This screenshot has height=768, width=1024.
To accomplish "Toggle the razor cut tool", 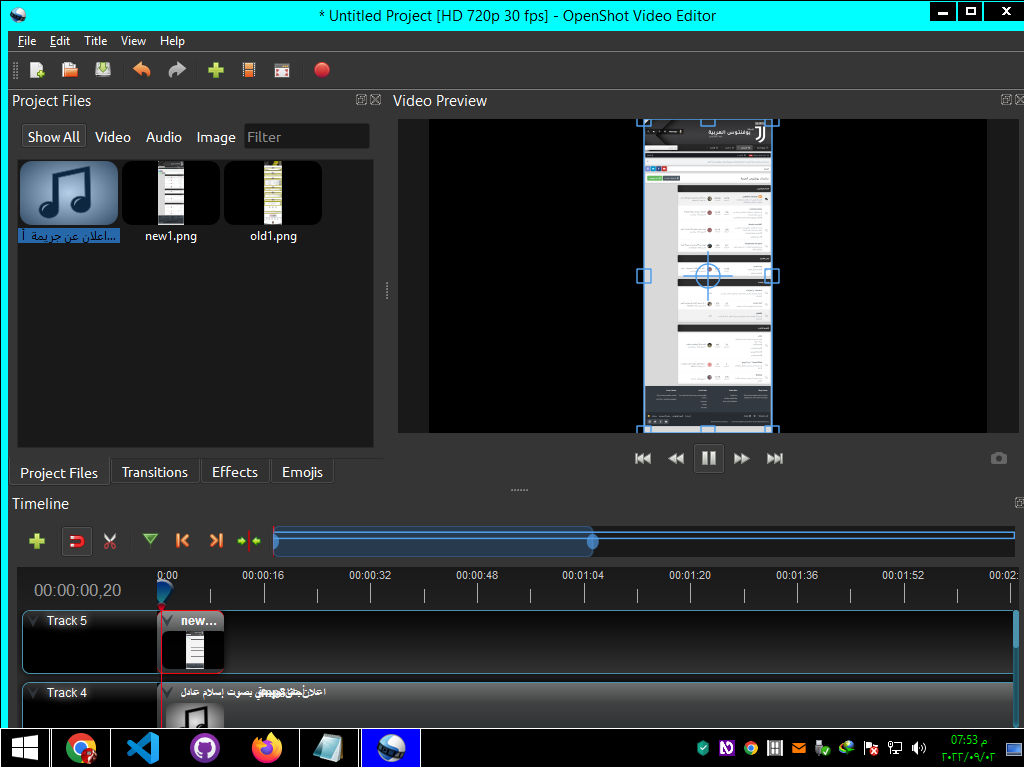I will tap(110, 541).
